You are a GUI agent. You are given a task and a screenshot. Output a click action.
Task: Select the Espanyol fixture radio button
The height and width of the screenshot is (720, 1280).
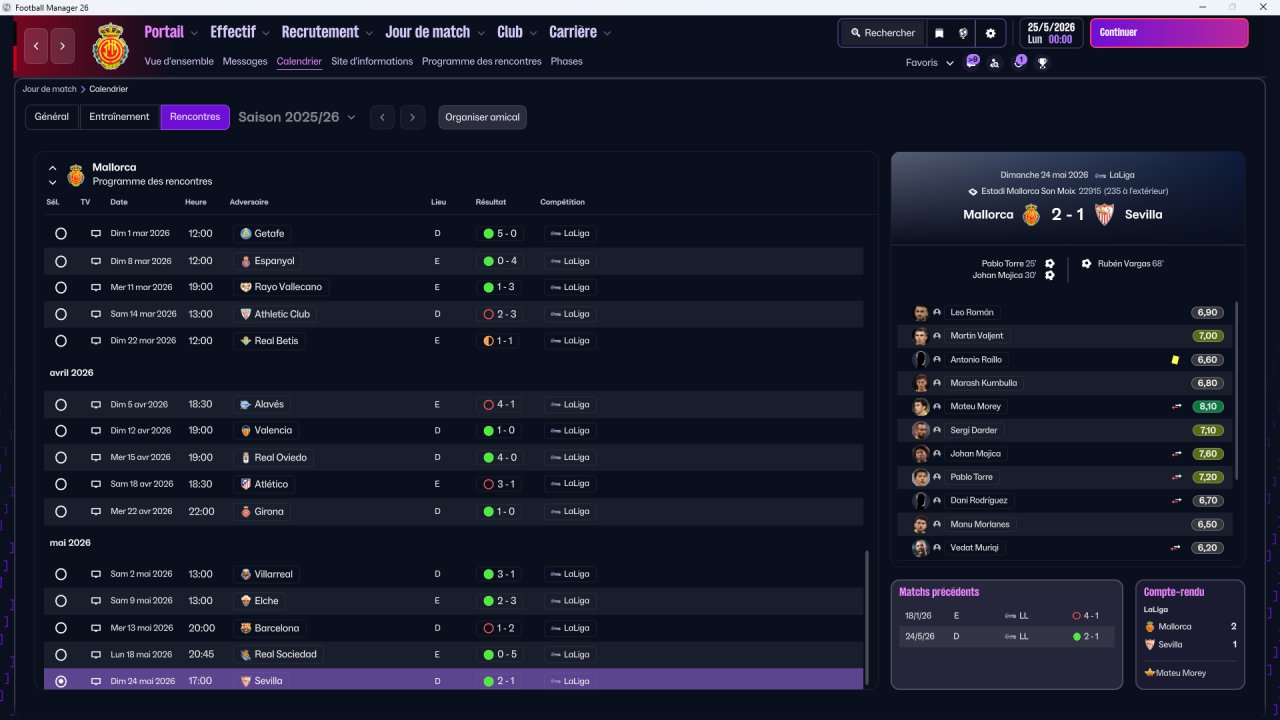tap(61, 261)
